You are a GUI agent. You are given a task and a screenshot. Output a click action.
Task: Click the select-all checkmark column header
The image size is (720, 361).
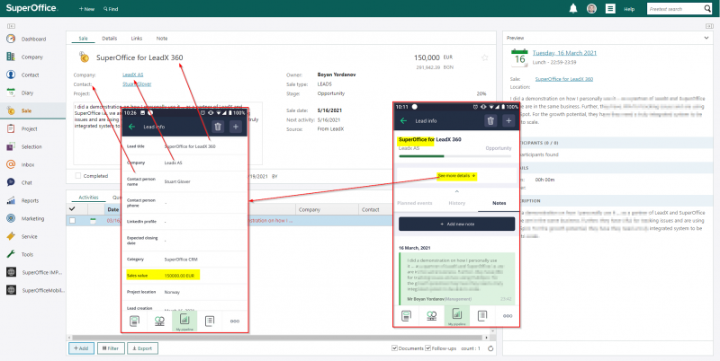click(x=72, y=209)
